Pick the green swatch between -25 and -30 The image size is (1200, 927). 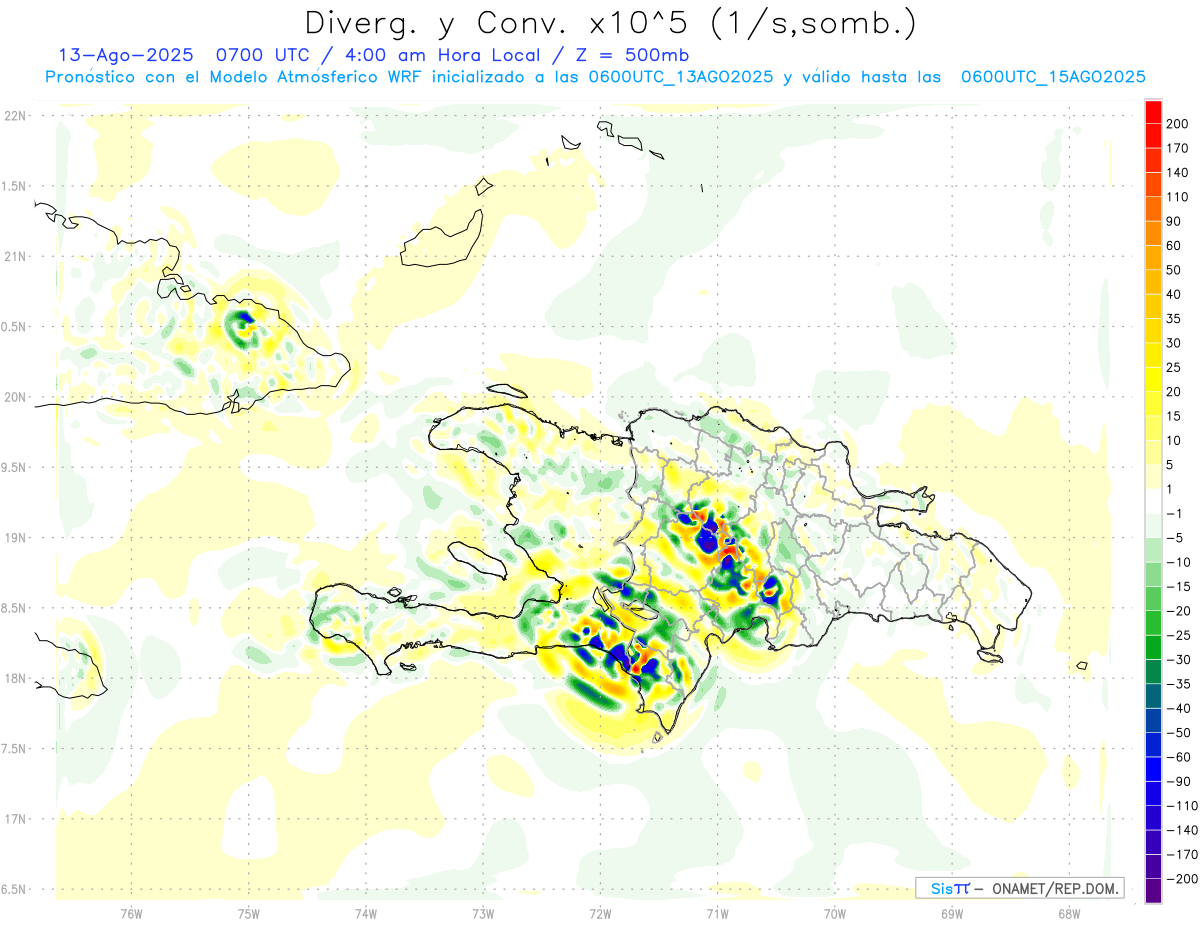(x=1153, y=647)
